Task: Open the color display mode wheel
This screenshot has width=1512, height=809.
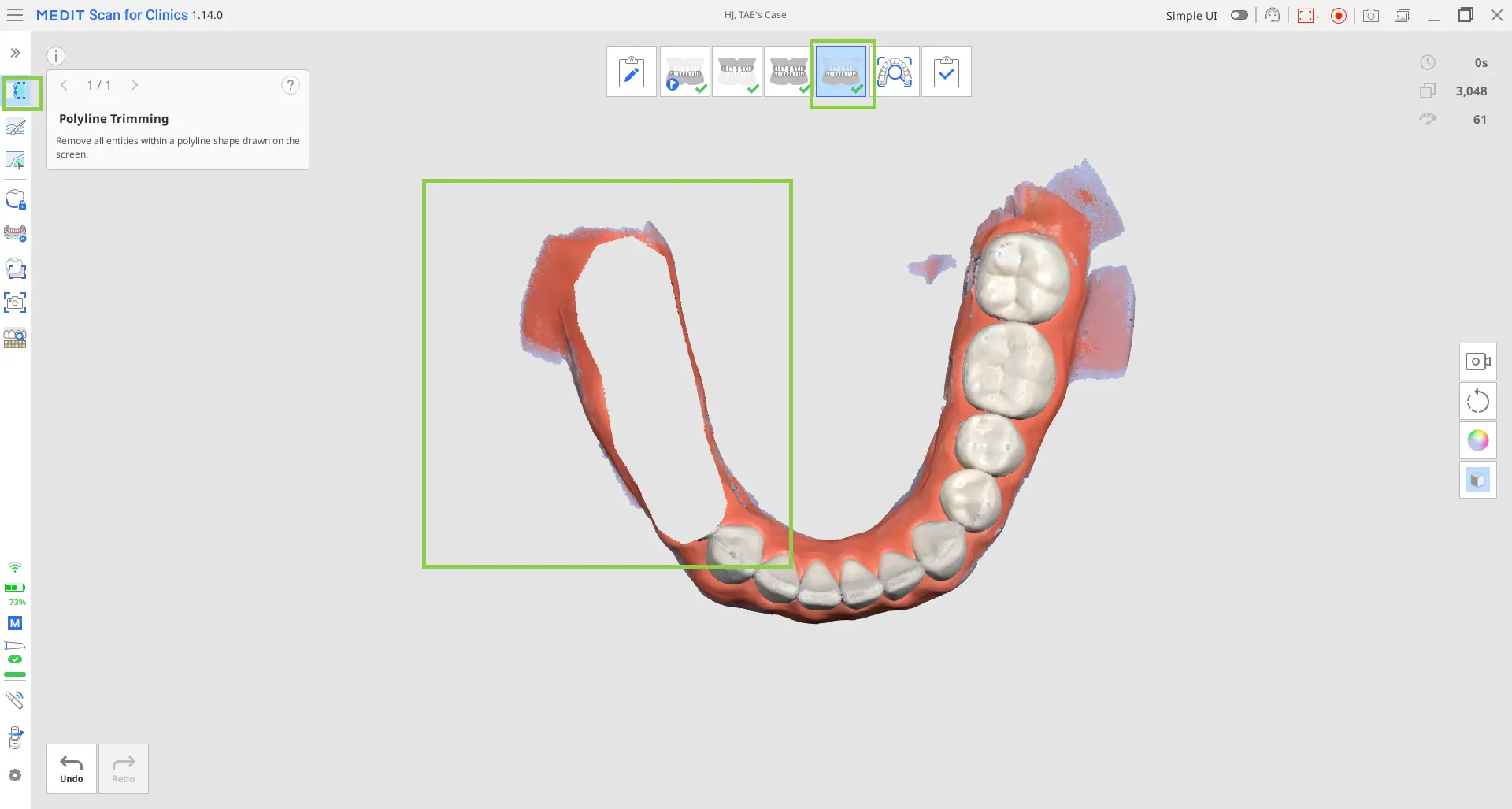Action: pyautogui.click(x=1478, y=440)
